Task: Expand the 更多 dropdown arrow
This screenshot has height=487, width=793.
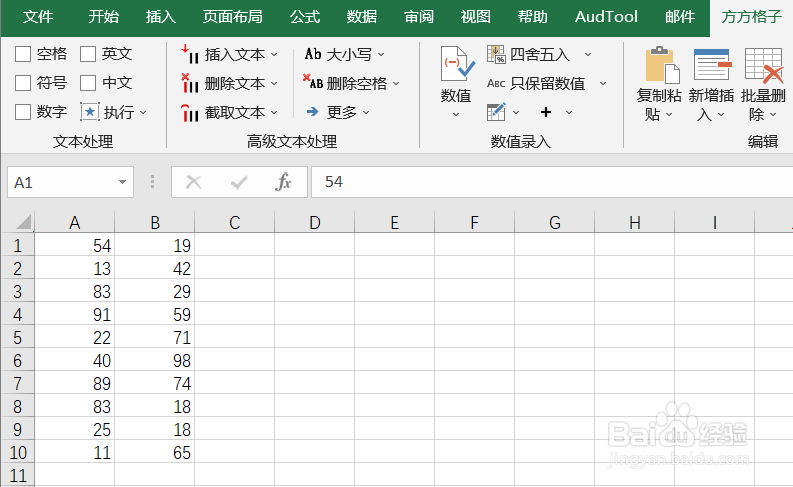Action: 366,112
